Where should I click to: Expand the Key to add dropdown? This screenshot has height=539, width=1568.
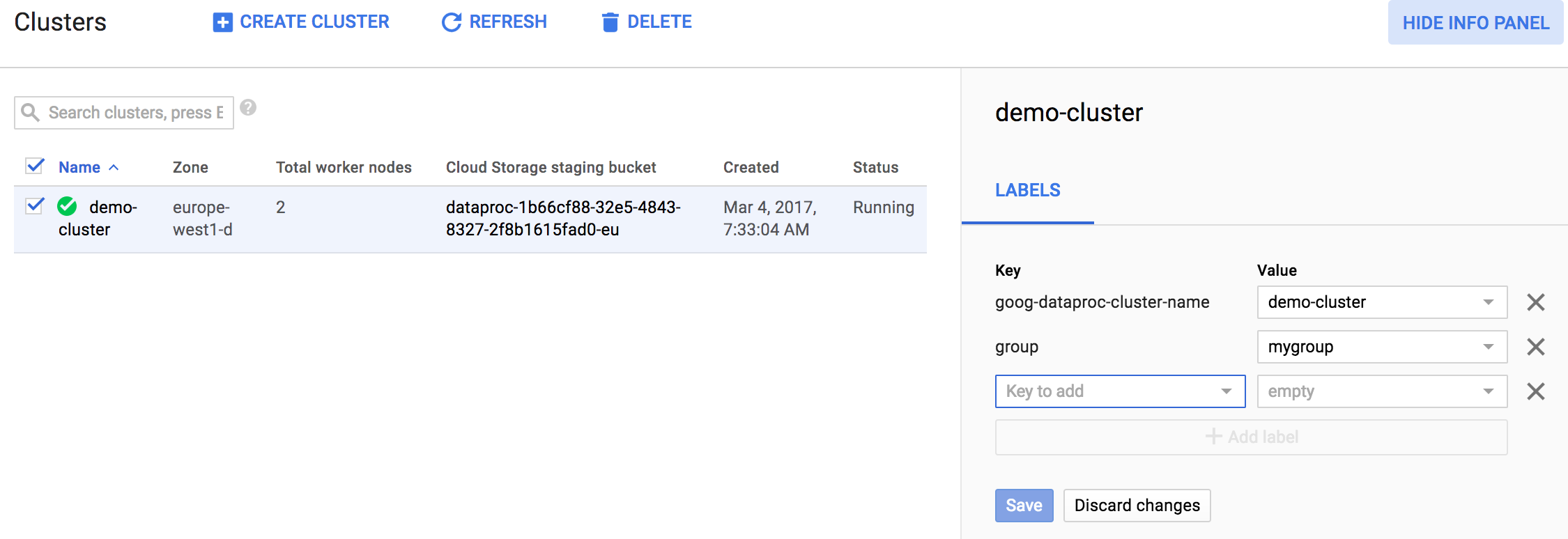point(1226,391)
